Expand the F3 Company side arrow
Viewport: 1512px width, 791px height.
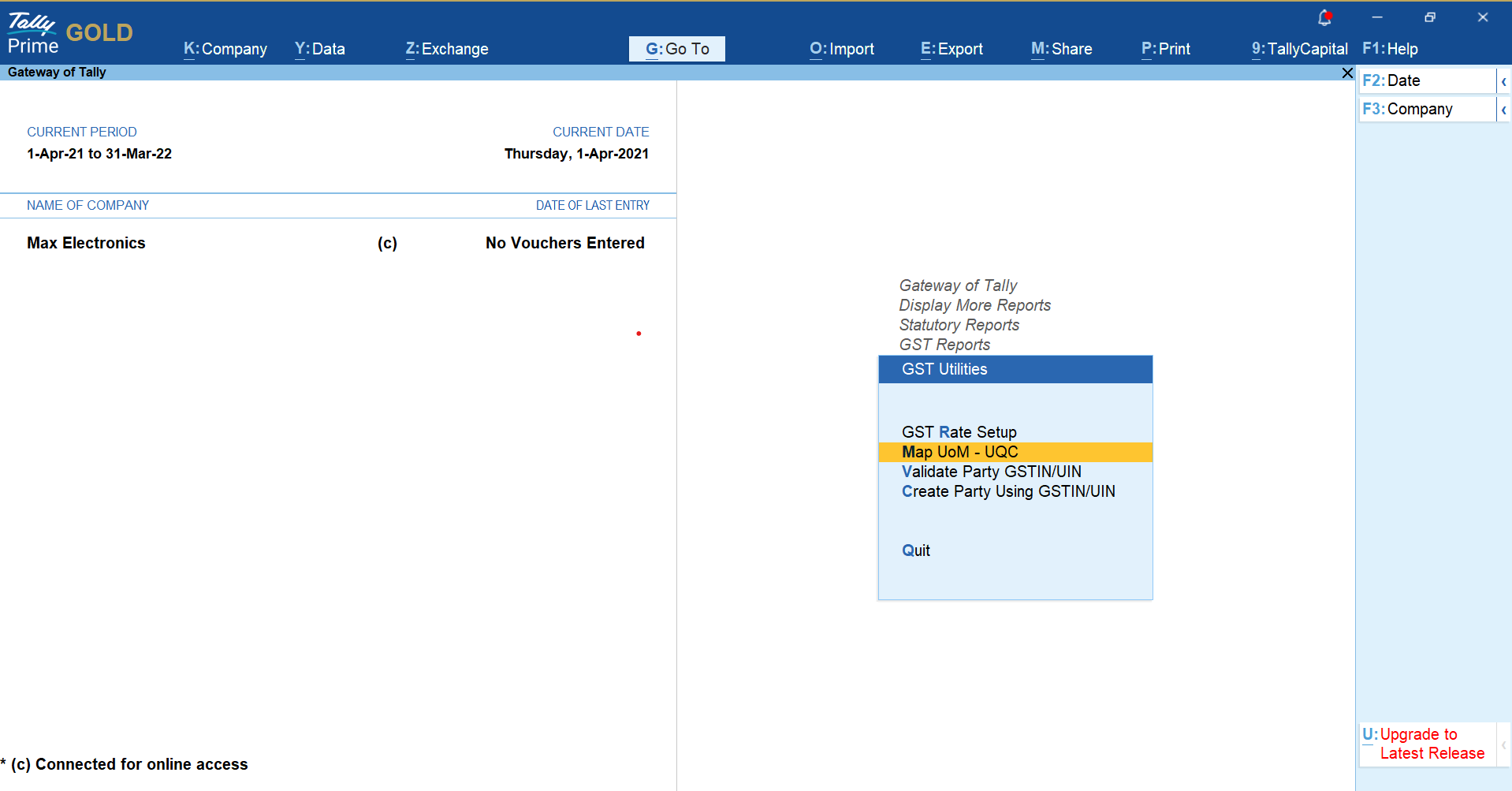coord(1503,110)
